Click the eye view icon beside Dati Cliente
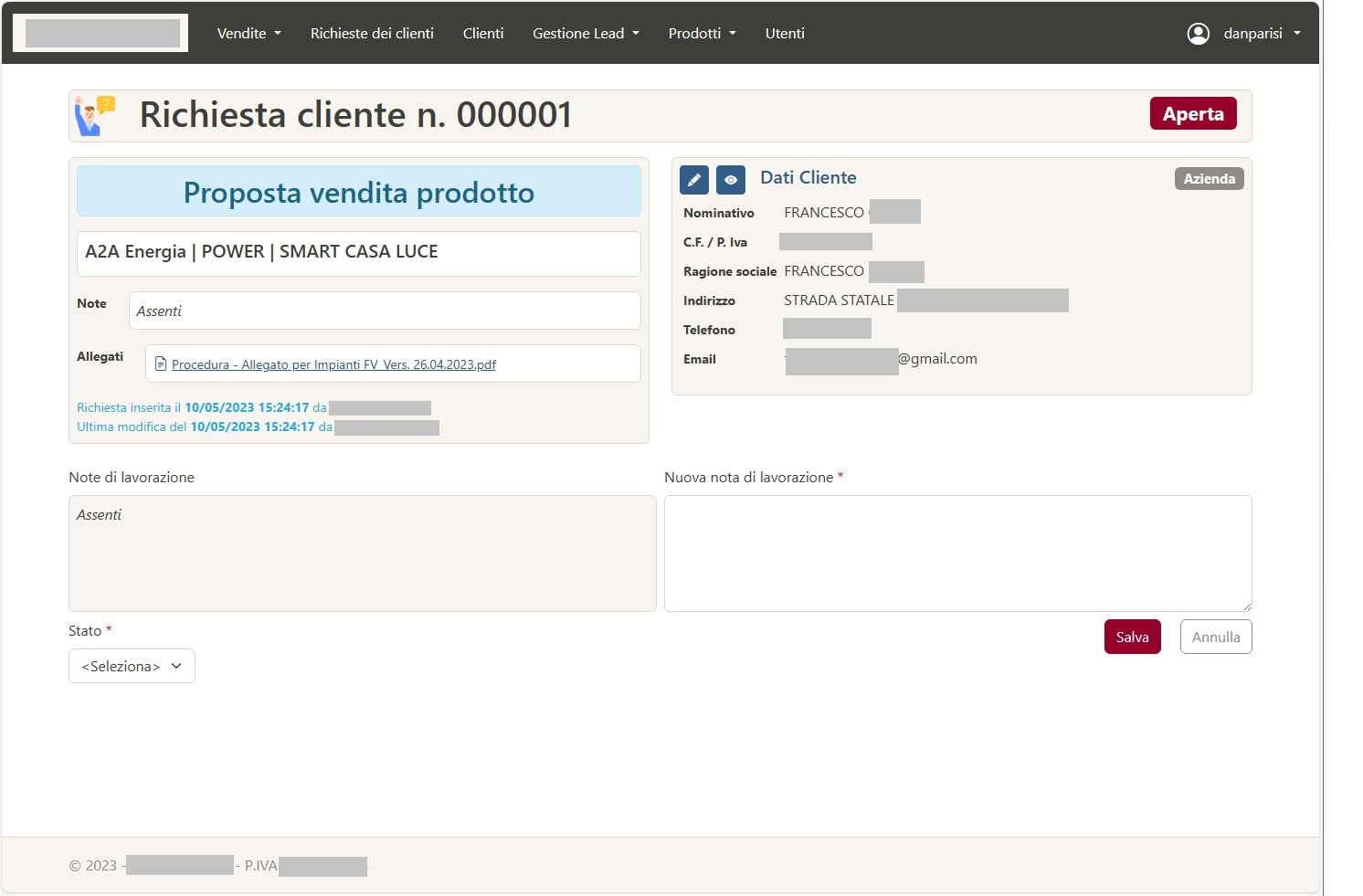 (730, 180)
